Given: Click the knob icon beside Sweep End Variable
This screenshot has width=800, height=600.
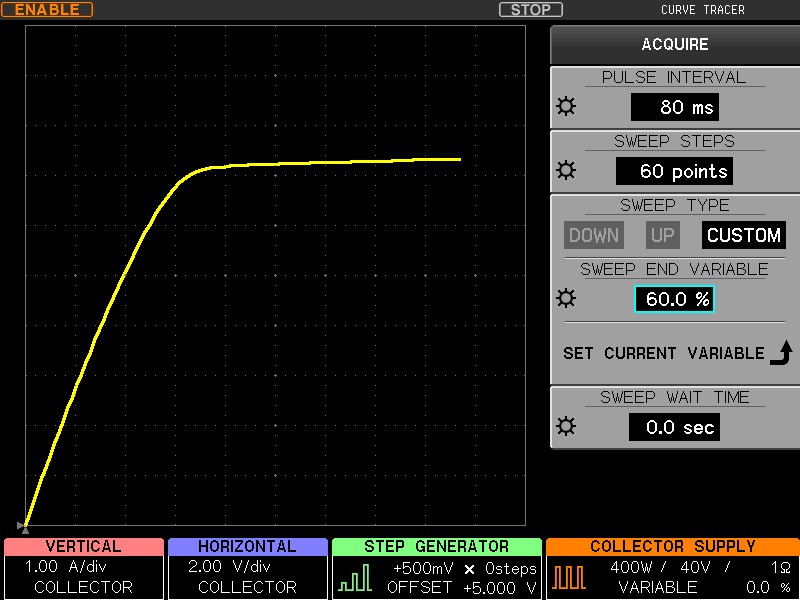Looking at the screenshot, I should 566,298.
